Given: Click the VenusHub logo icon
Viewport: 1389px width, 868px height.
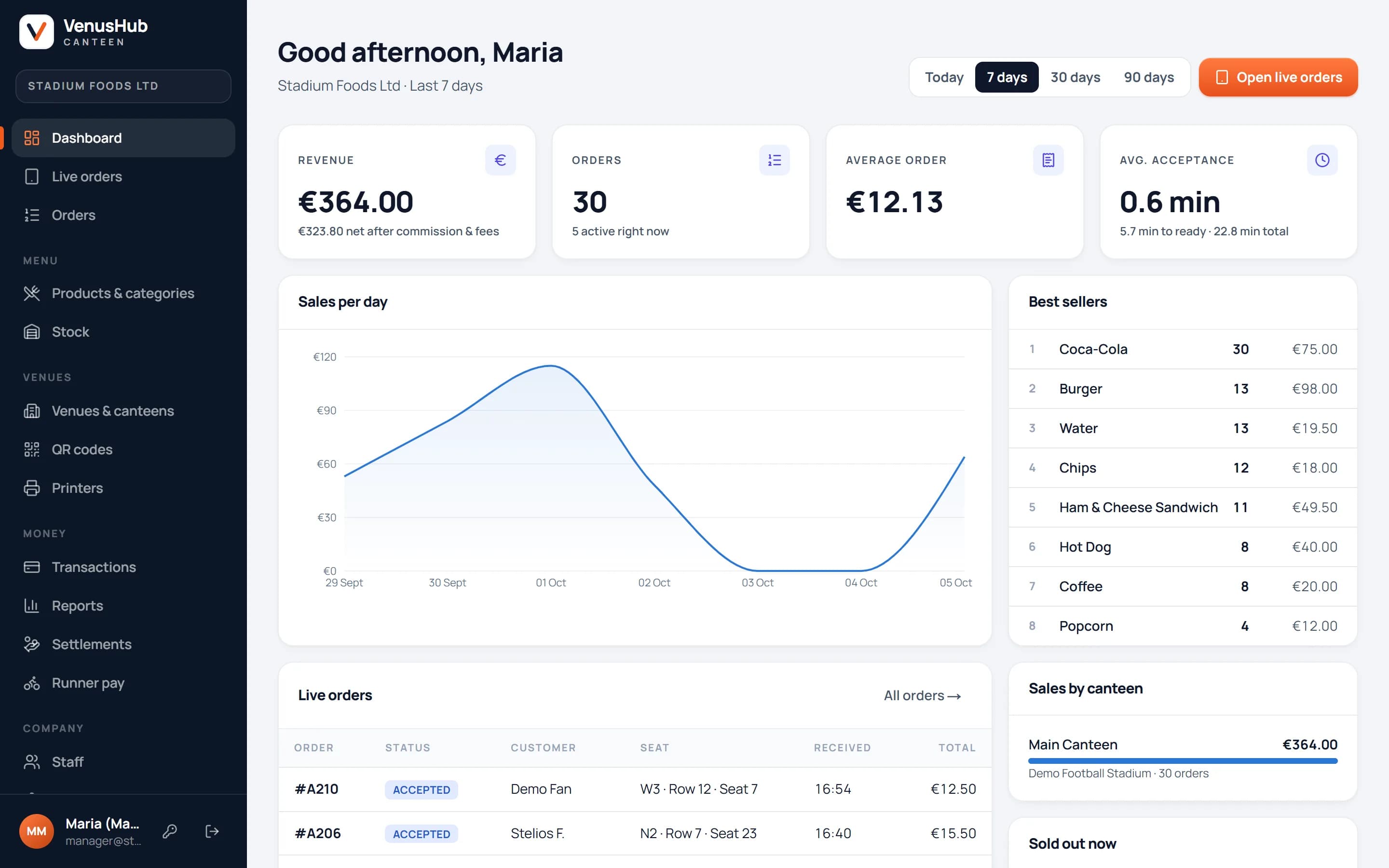Looking at the screenshot, I should pyautogui.click(x=36, y=31).
